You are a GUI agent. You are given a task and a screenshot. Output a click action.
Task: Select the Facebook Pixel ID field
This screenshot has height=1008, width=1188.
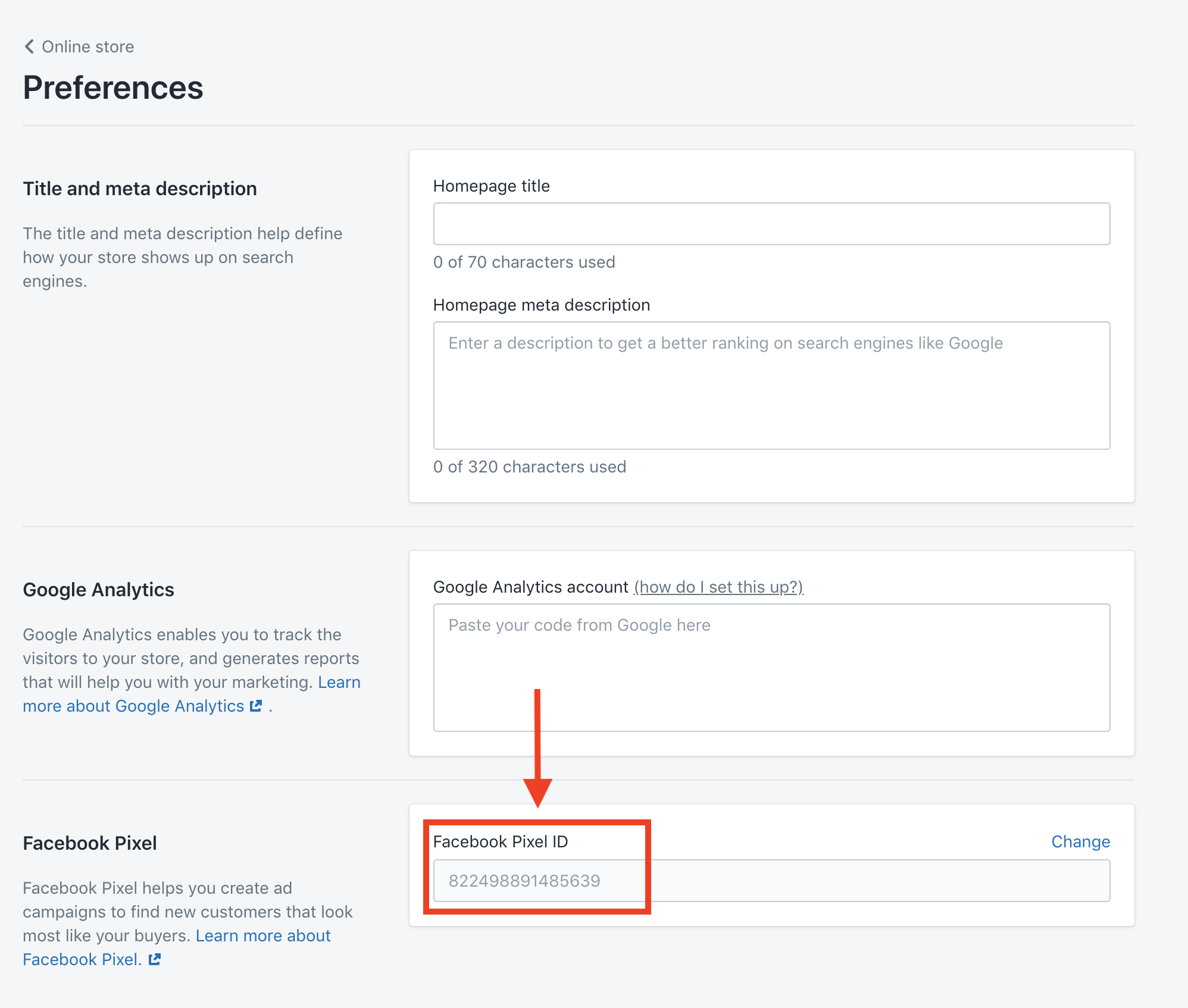click(771, 881)
